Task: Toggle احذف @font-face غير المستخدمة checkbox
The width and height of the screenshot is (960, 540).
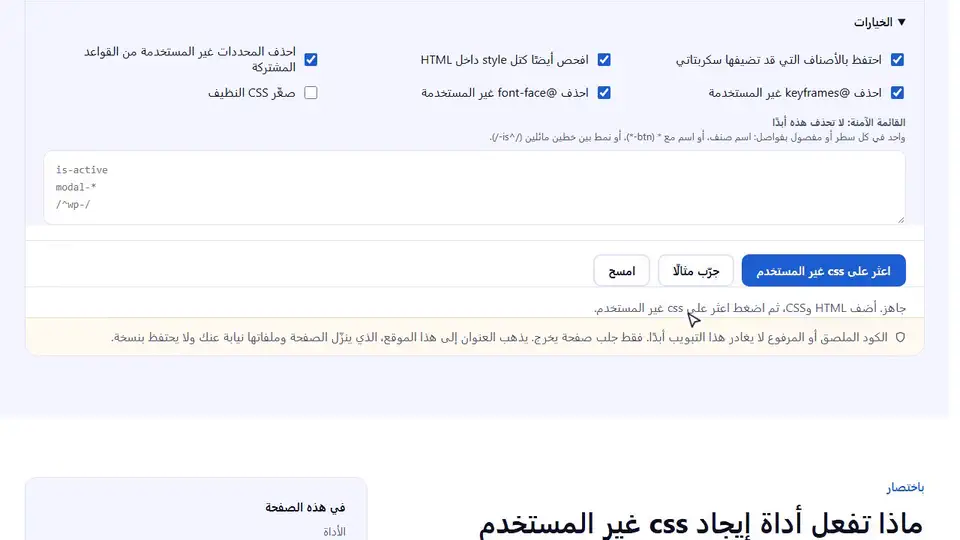Action: [x=604, y=92]
